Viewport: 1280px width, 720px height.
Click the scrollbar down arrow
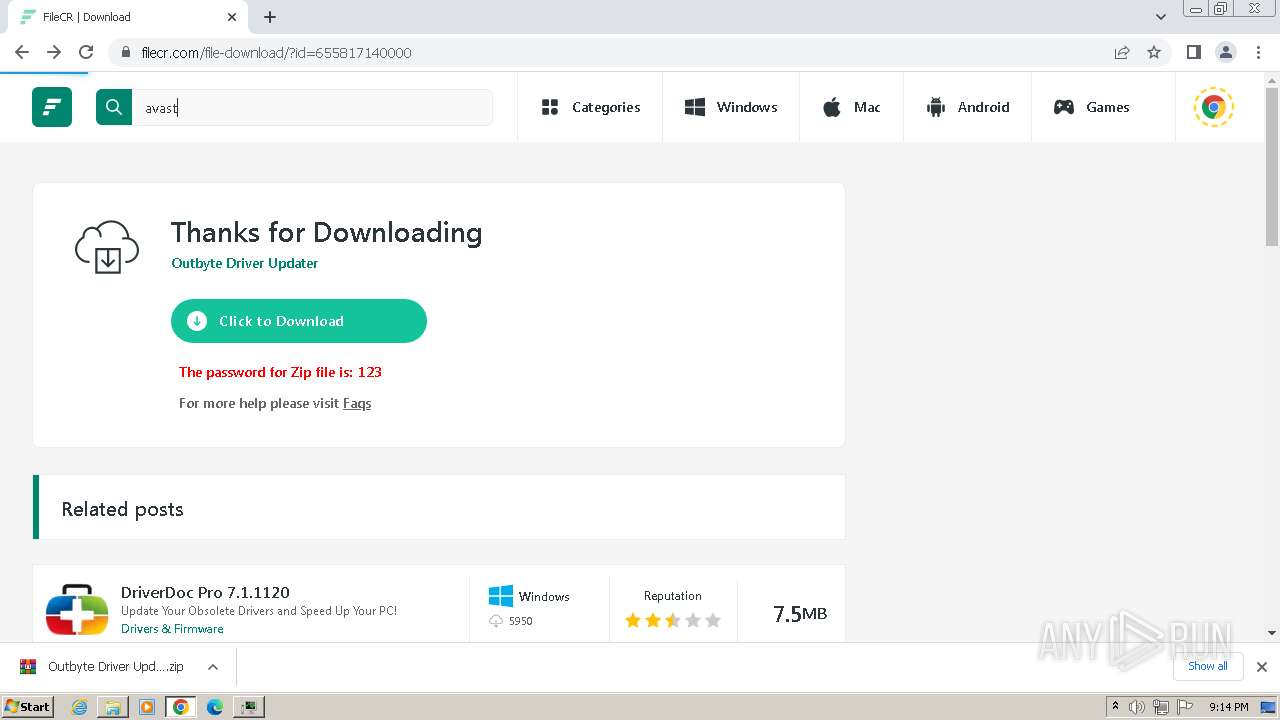[x=1272, y=632]
